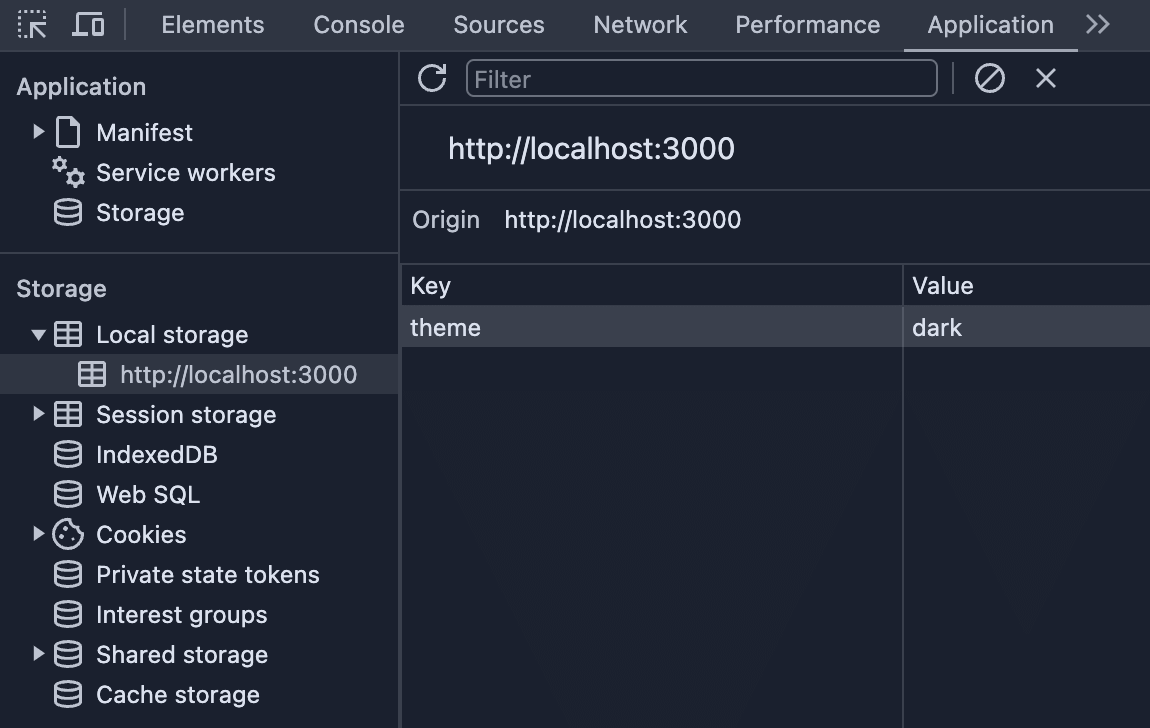The height and width of the screenshot is (728, 1150).
Task: Click the IndexedDB database icon
Action: click(67, 454)
